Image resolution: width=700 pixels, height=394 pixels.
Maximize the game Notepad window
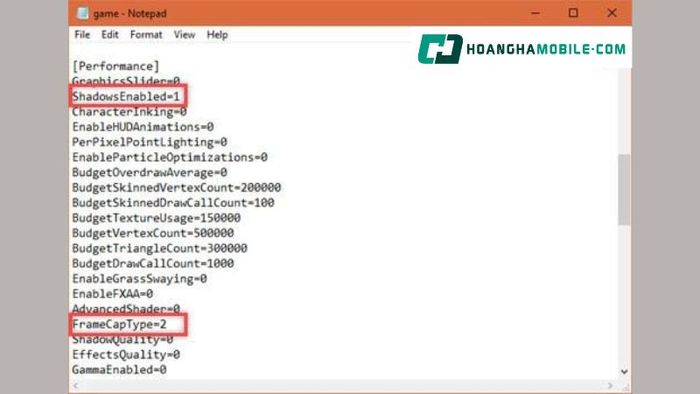(573, 13)
